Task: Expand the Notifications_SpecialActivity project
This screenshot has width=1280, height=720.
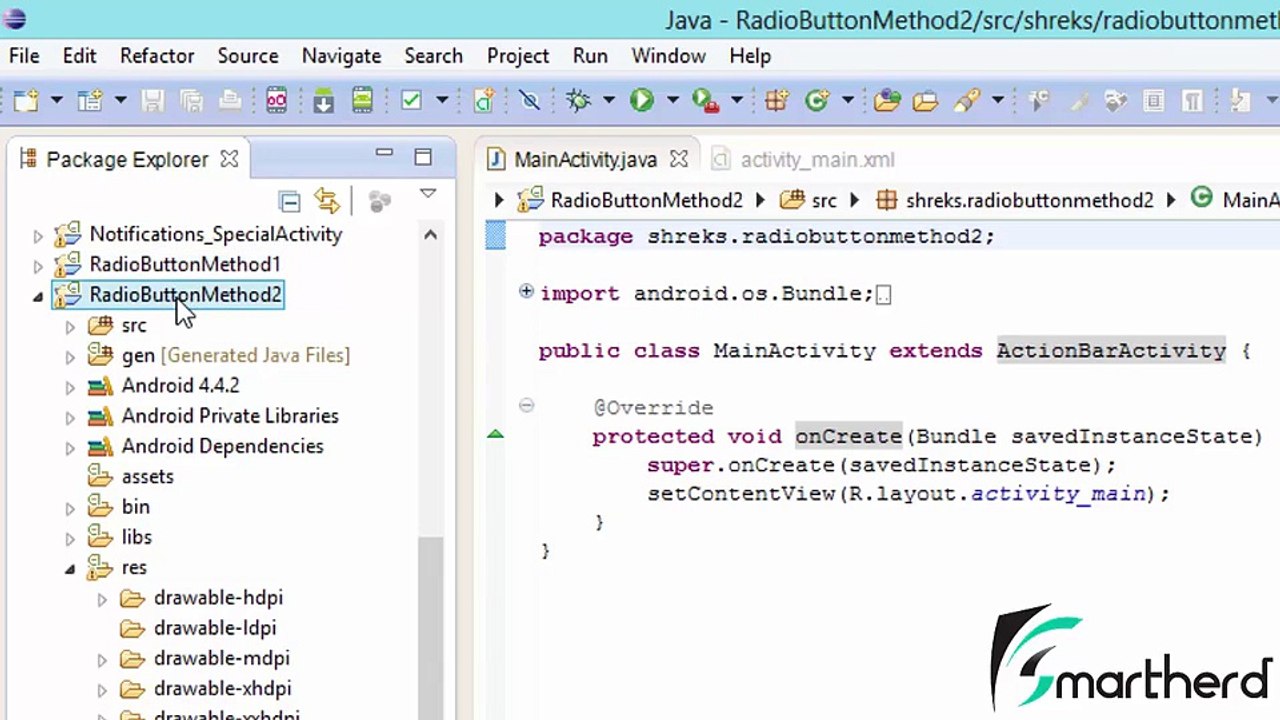Action: (x=38, y=236)
